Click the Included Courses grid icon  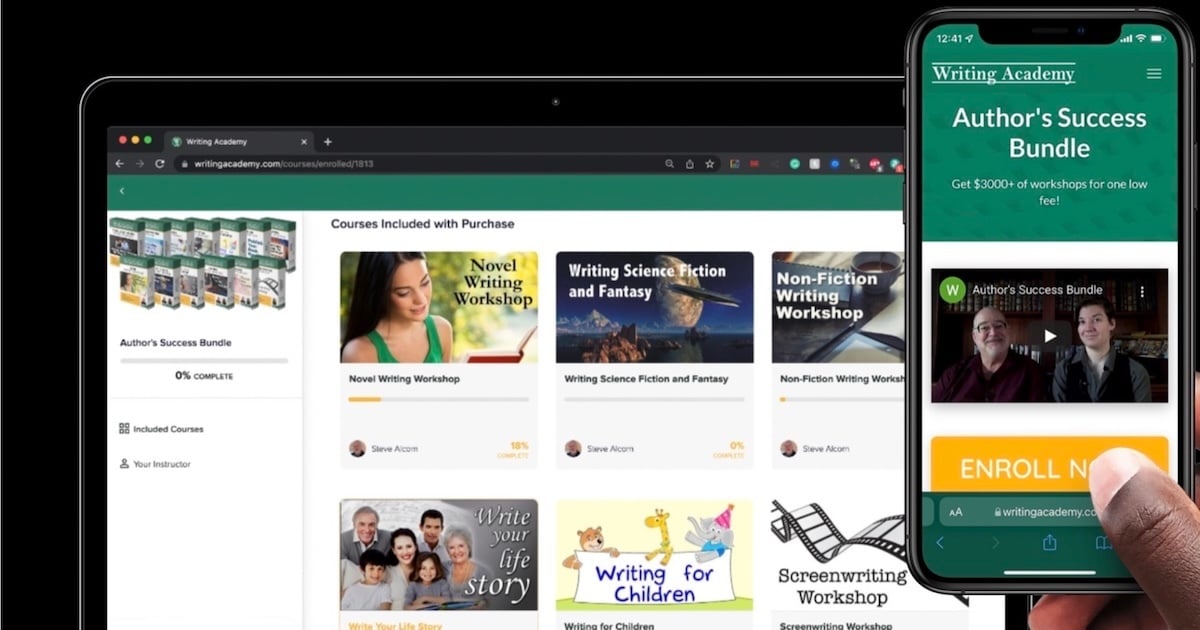click(124, 429)
